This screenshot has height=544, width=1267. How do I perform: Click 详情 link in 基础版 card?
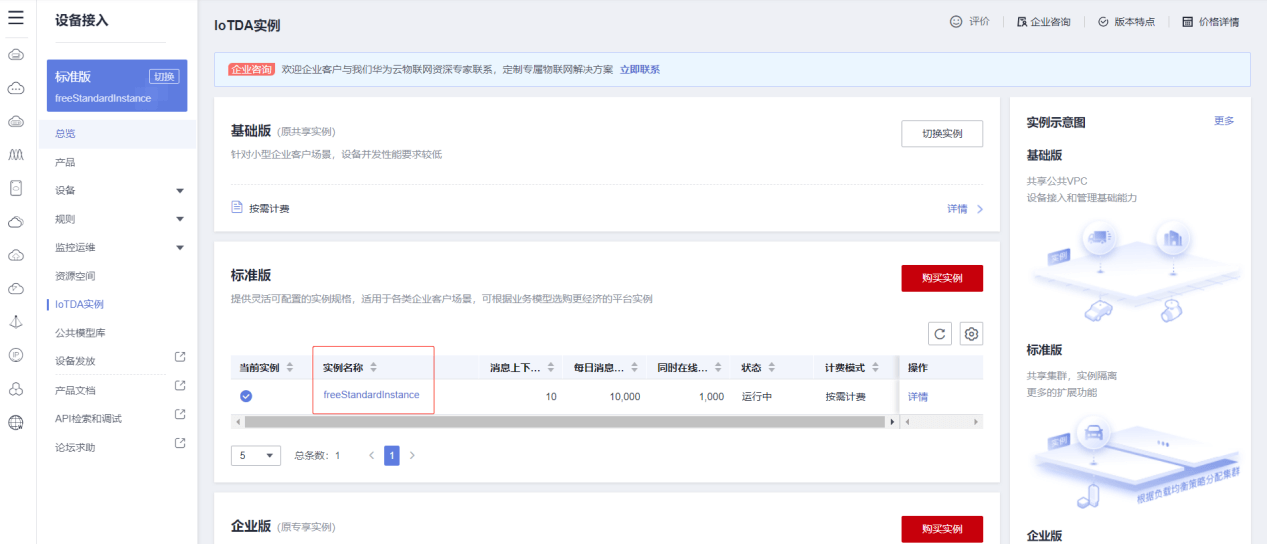tap(957, 209)
